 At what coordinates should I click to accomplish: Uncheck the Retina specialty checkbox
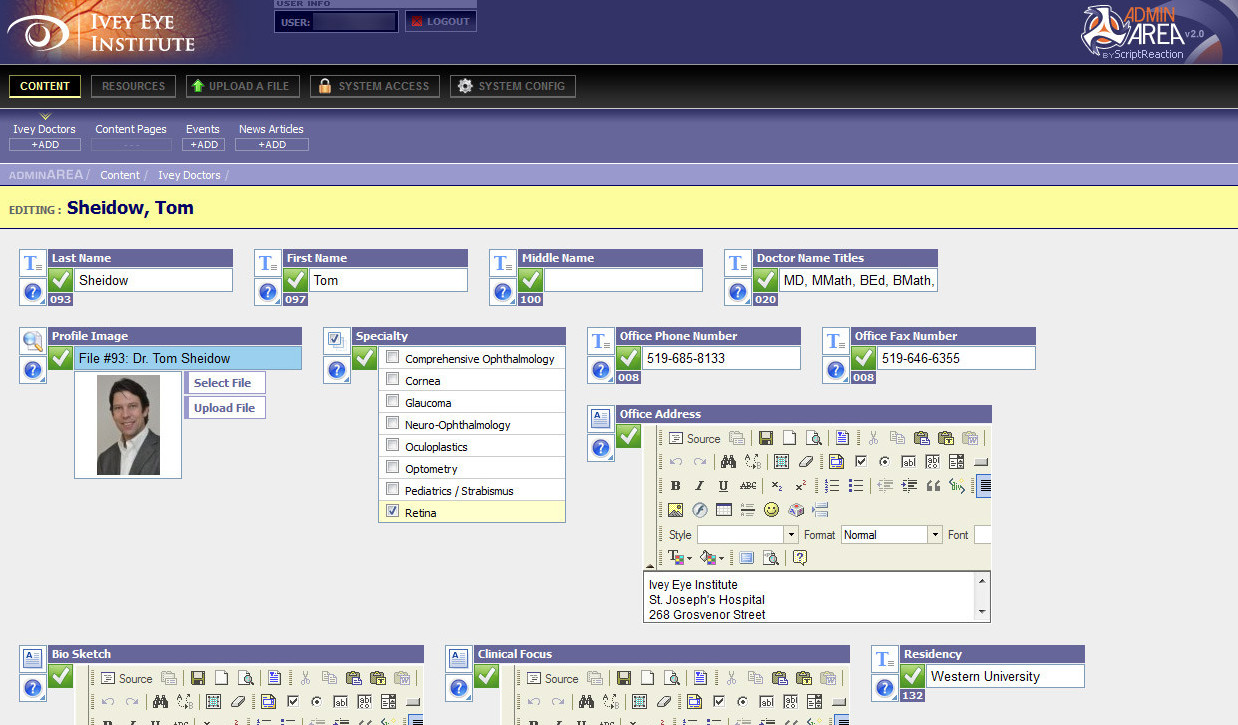393,511
